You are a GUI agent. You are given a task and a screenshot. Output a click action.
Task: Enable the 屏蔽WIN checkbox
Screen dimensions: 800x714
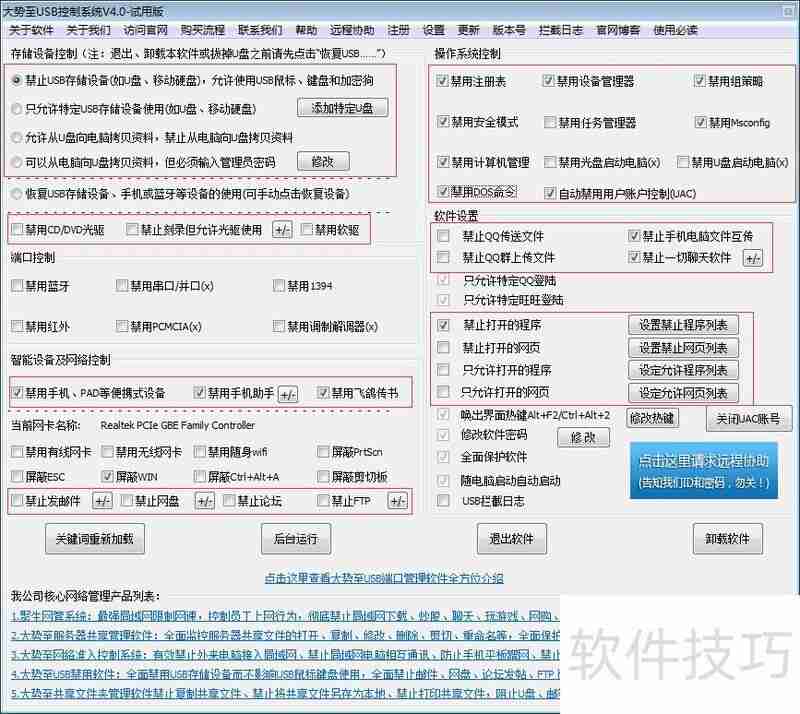108,477
